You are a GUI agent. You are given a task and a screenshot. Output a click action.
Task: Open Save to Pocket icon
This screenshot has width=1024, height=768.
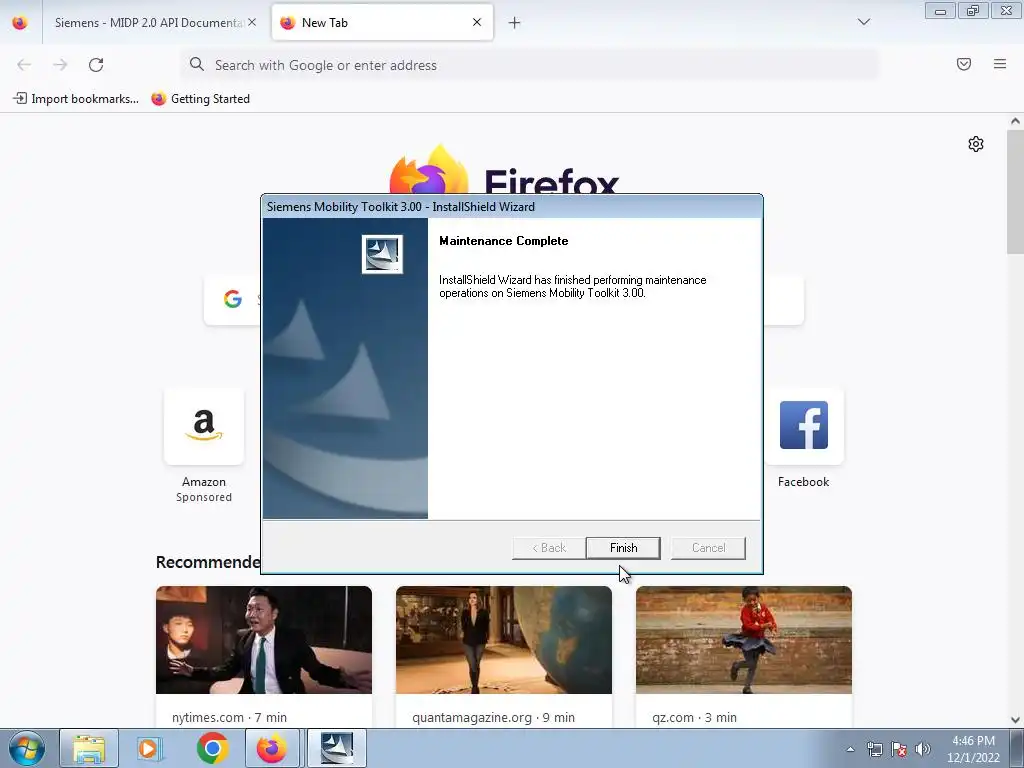pyautogui.click(x=963, y=64)
